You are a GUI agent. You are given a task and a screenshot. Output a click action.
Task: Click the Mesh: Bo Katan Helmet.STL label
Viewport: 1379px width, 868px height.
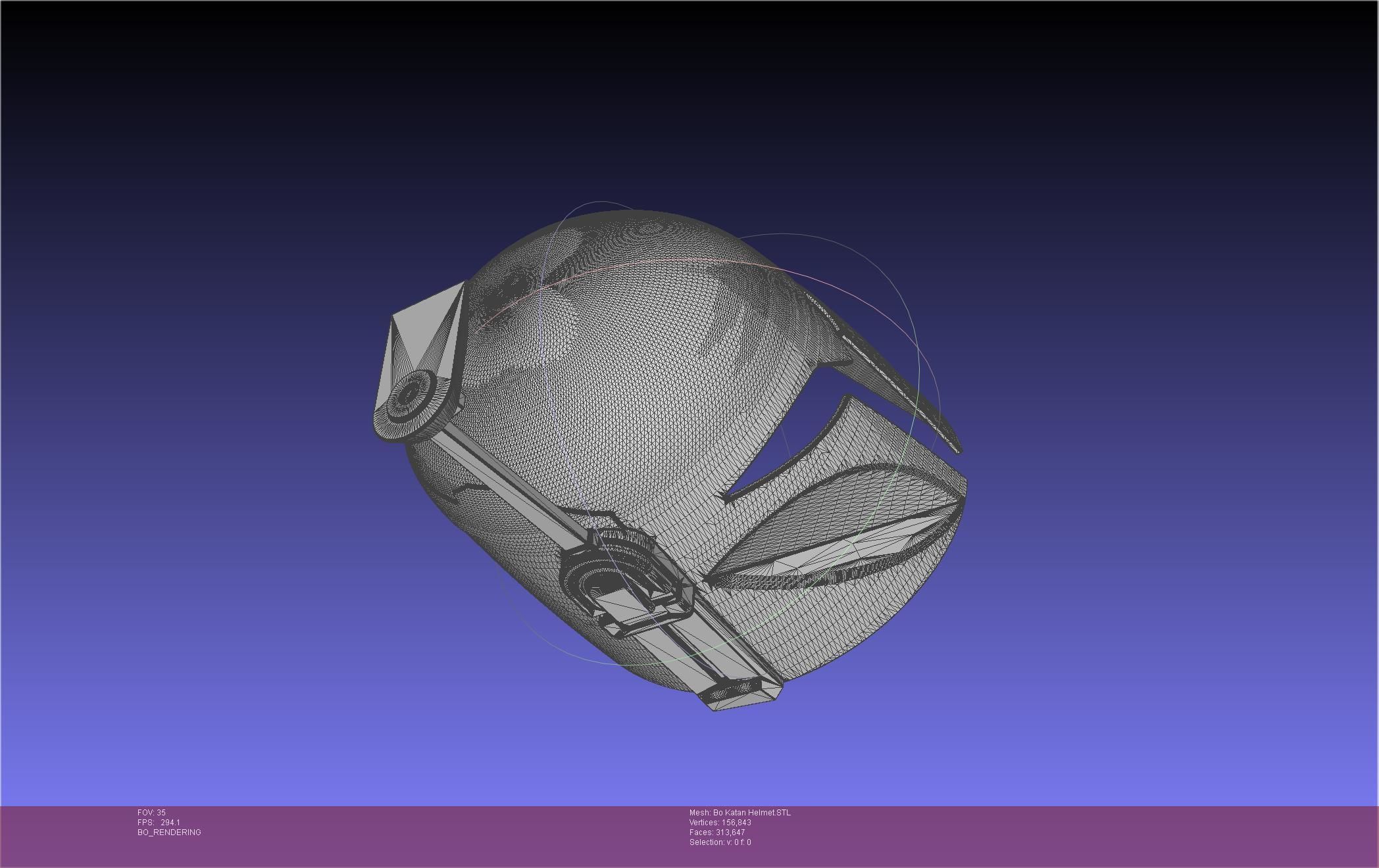[x=740, y=813]
